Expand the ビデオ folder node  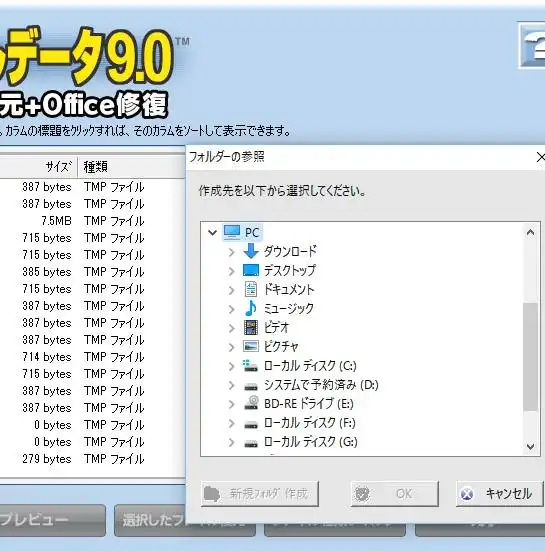point(231,328)
